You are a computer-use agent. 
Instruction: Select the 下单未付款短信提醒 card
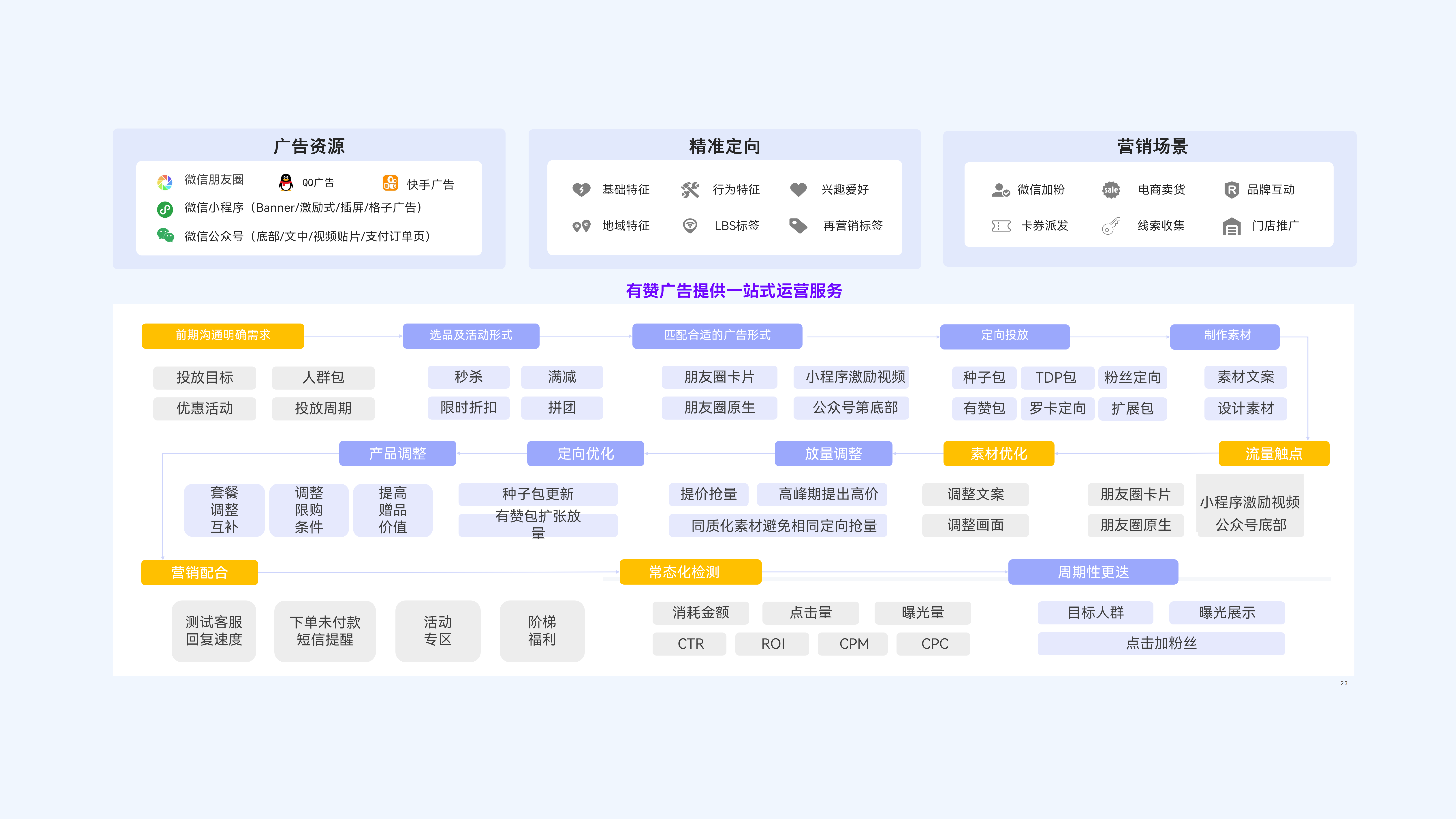point(325,631)
